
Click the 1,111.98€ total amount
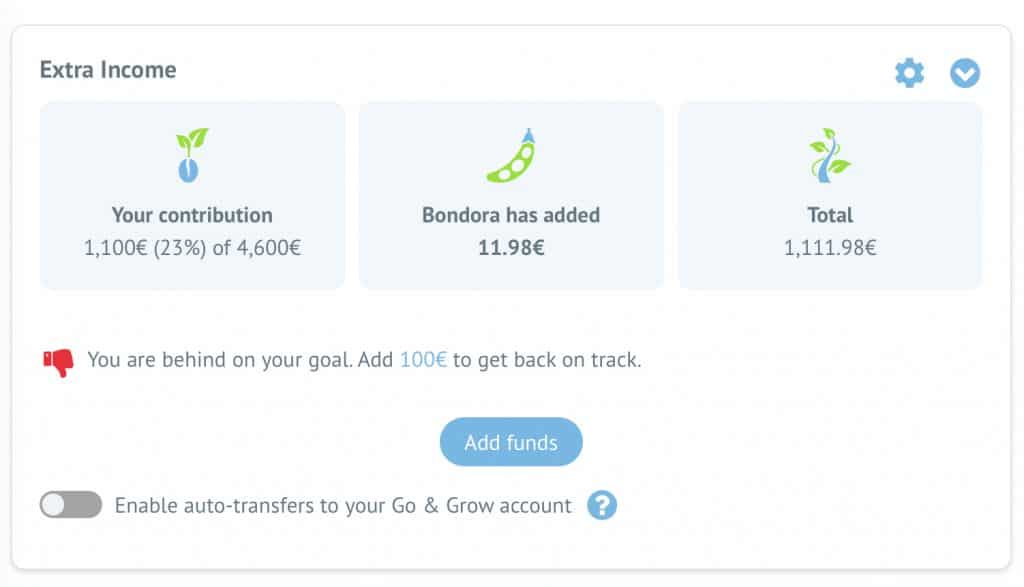tap(830, 247)
